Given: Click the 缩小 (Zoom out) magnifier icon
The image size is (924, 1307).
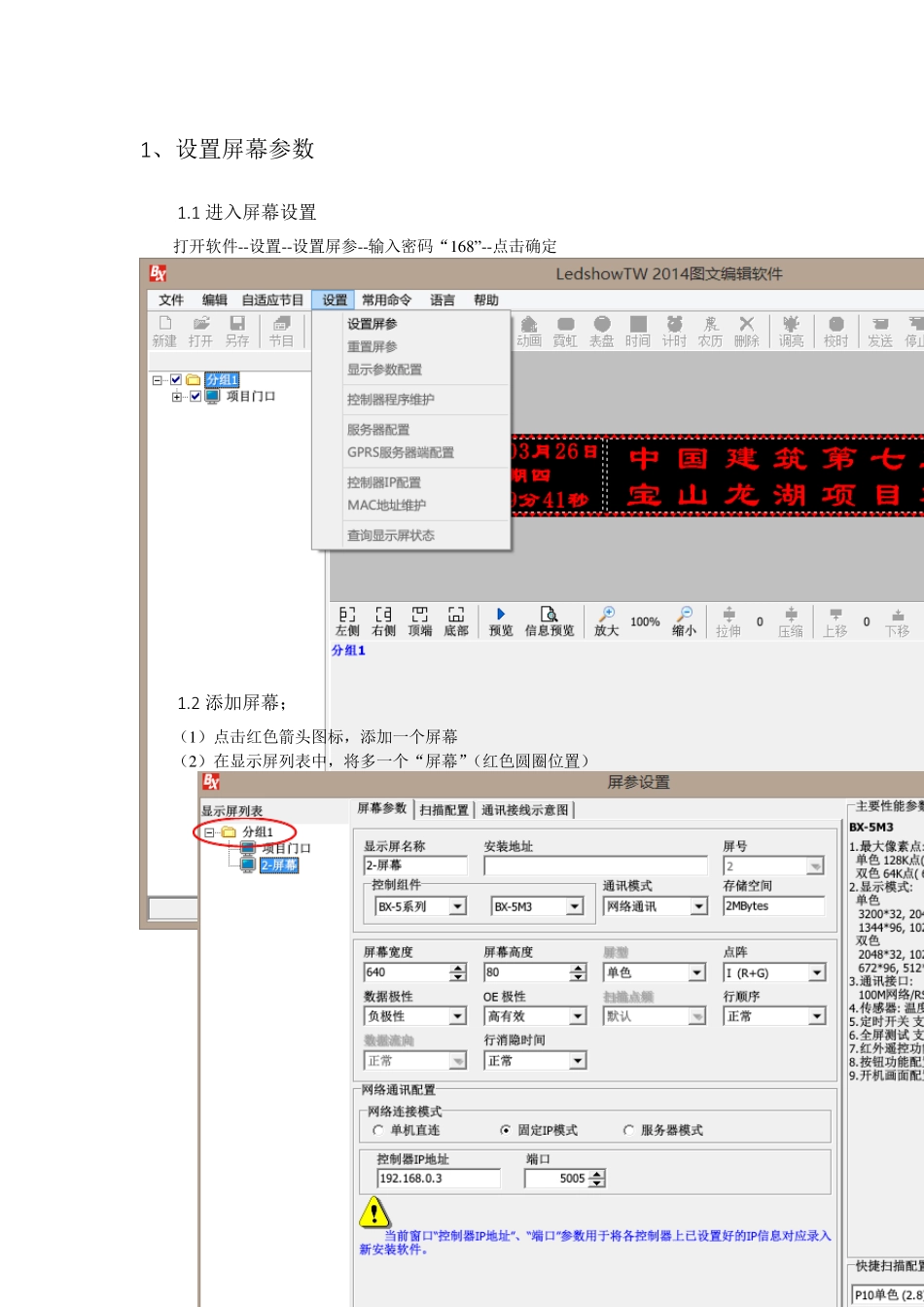Looking at the screenshot, I should click(x=684, y=614).
